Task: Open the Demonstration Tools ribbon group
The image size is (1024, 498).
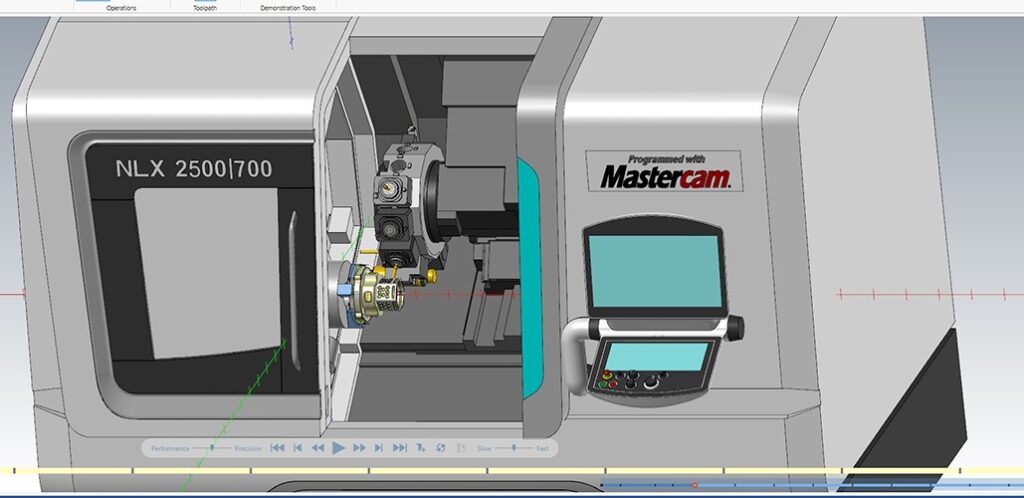Action: point(288,8)
